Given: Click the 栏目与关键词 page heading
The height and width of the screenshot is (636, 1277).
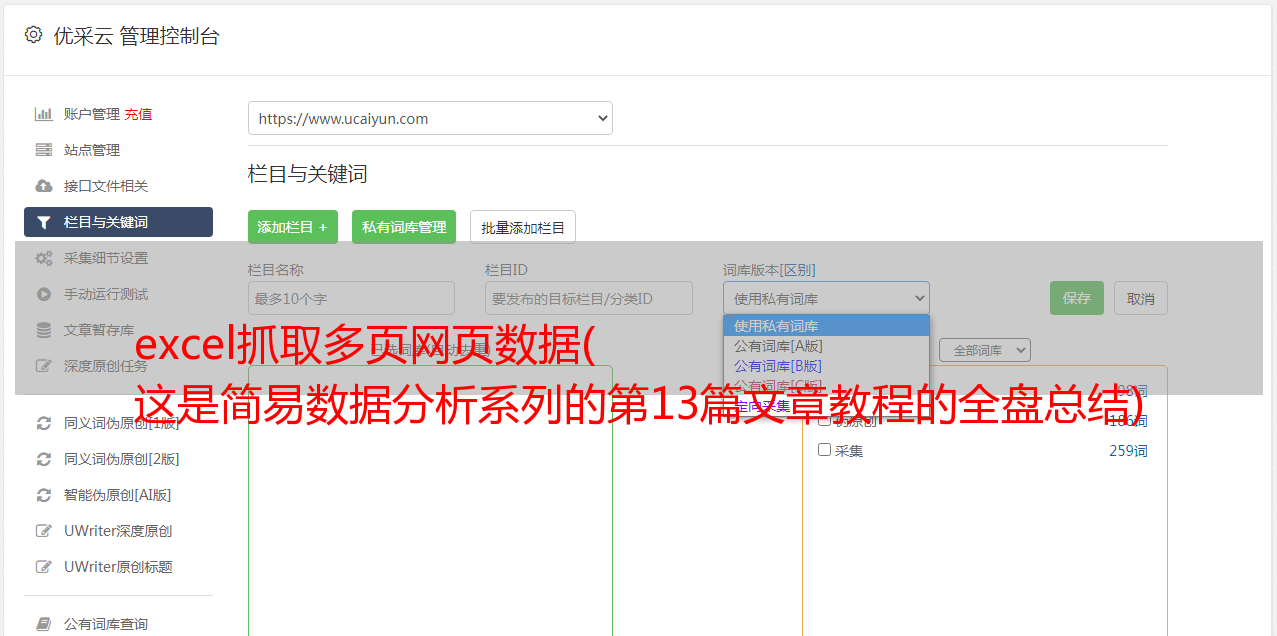Looking at the screenshot, I should (x=307, y=174).
